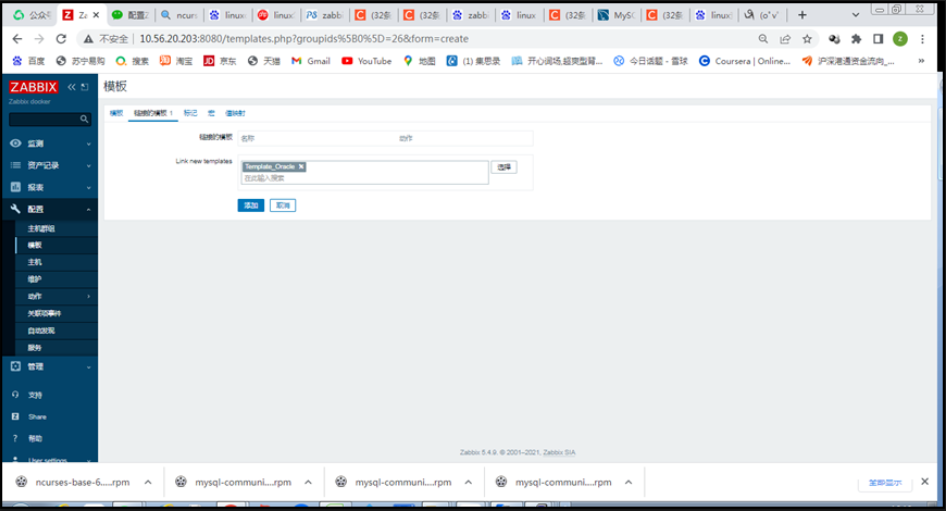The height and width of the screenshot is (514, 948).
Task: Click the template search input under Template_Oracle
Action: (364, 178)
